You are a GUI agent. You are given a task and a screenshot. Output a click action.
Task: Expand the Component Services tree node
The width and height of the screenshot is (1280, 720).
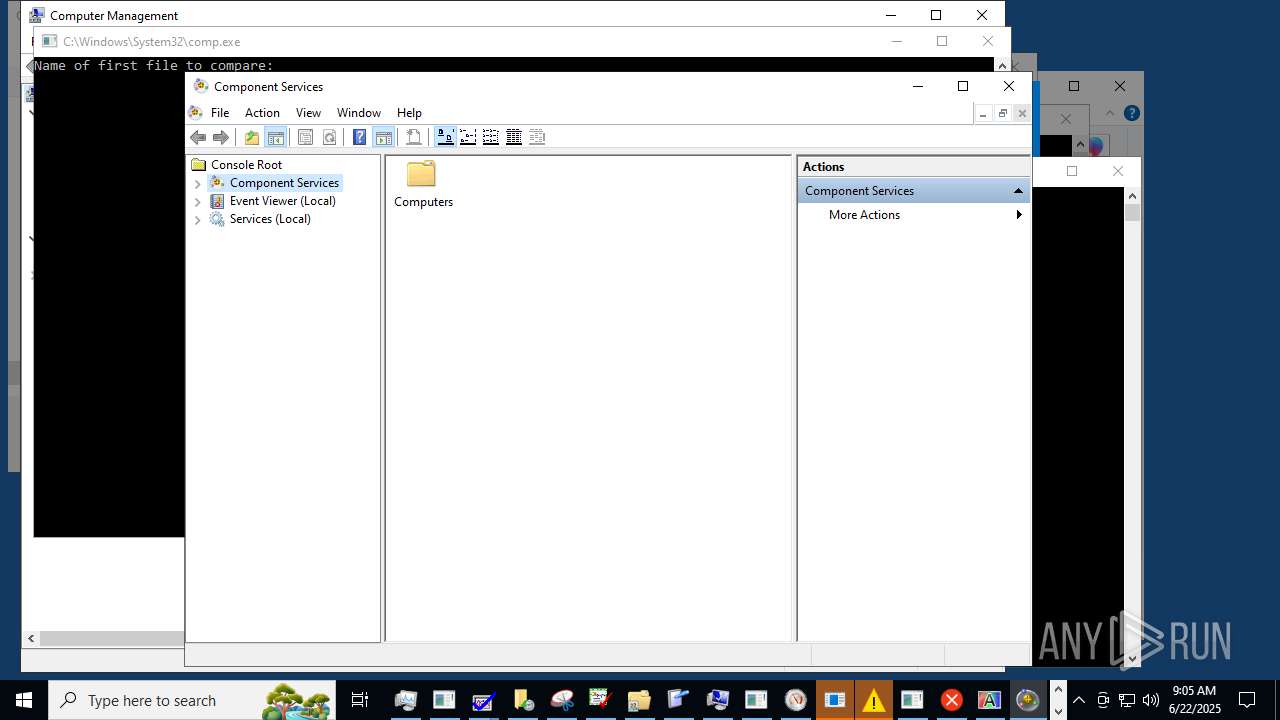tap(197, 184)
